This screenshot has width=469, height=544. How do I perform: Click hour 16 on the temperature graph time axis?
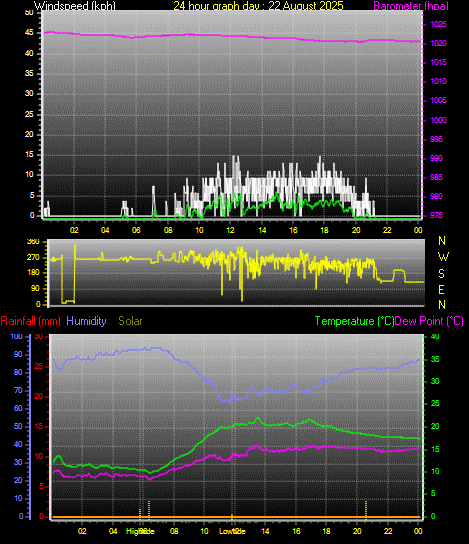(296, 531)
